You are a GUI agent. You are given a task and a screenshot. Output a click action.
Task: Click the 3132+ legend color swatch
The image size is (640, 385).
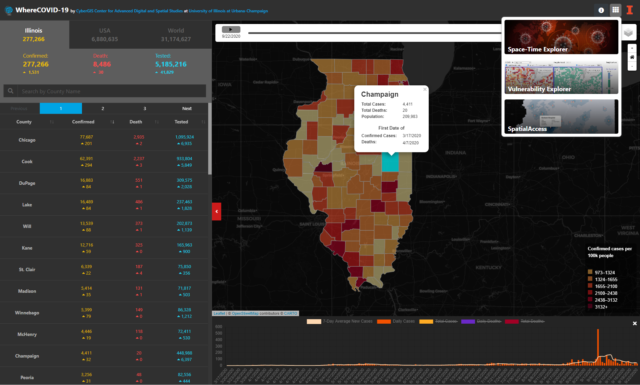coord(590,307)
